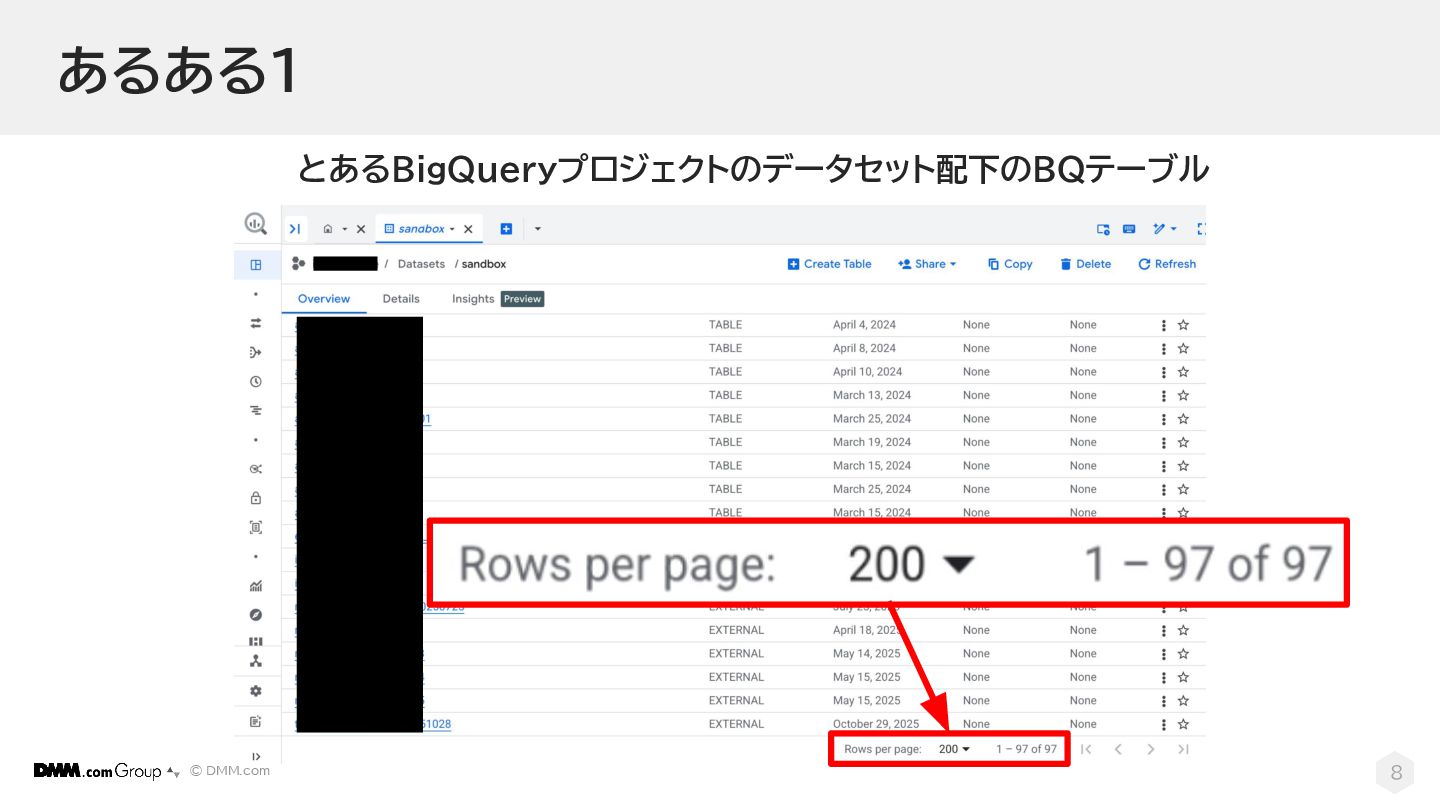This screenshot has height=810, width=1440.
Task: Close the sandbox tab
Action: 469,229
